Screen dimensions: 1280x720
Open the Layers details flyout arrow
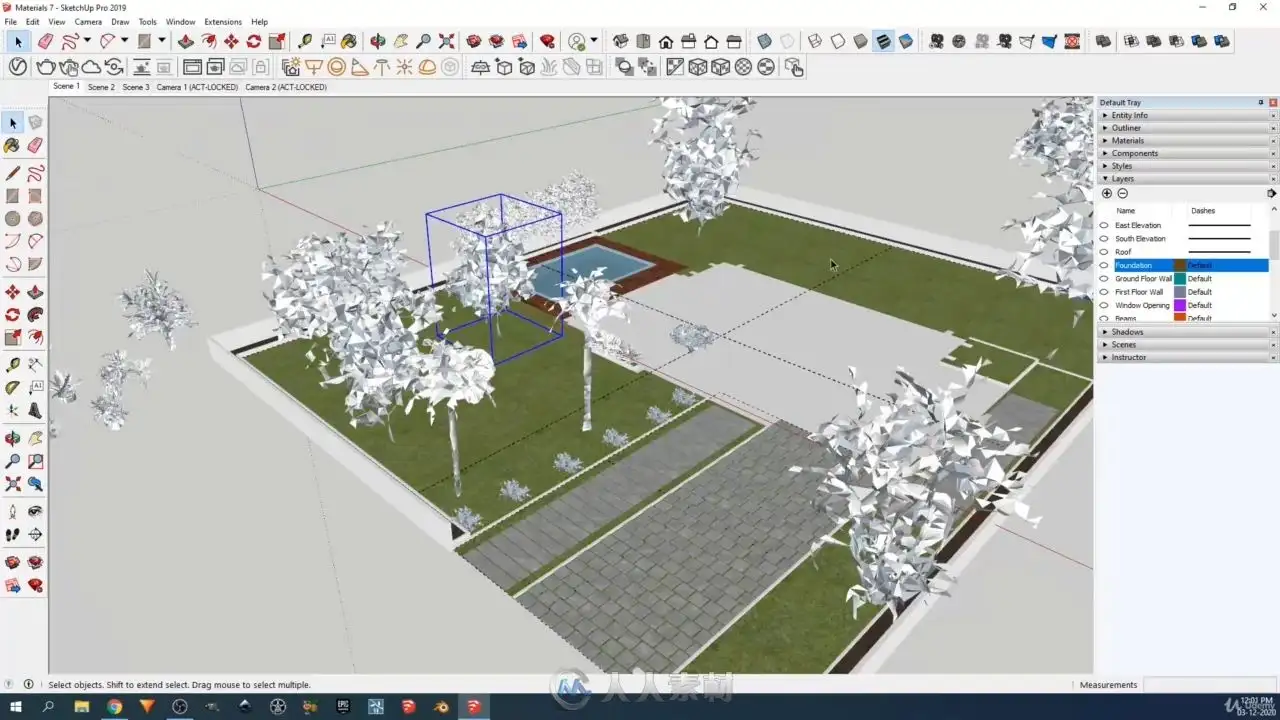pos(1271,193)
